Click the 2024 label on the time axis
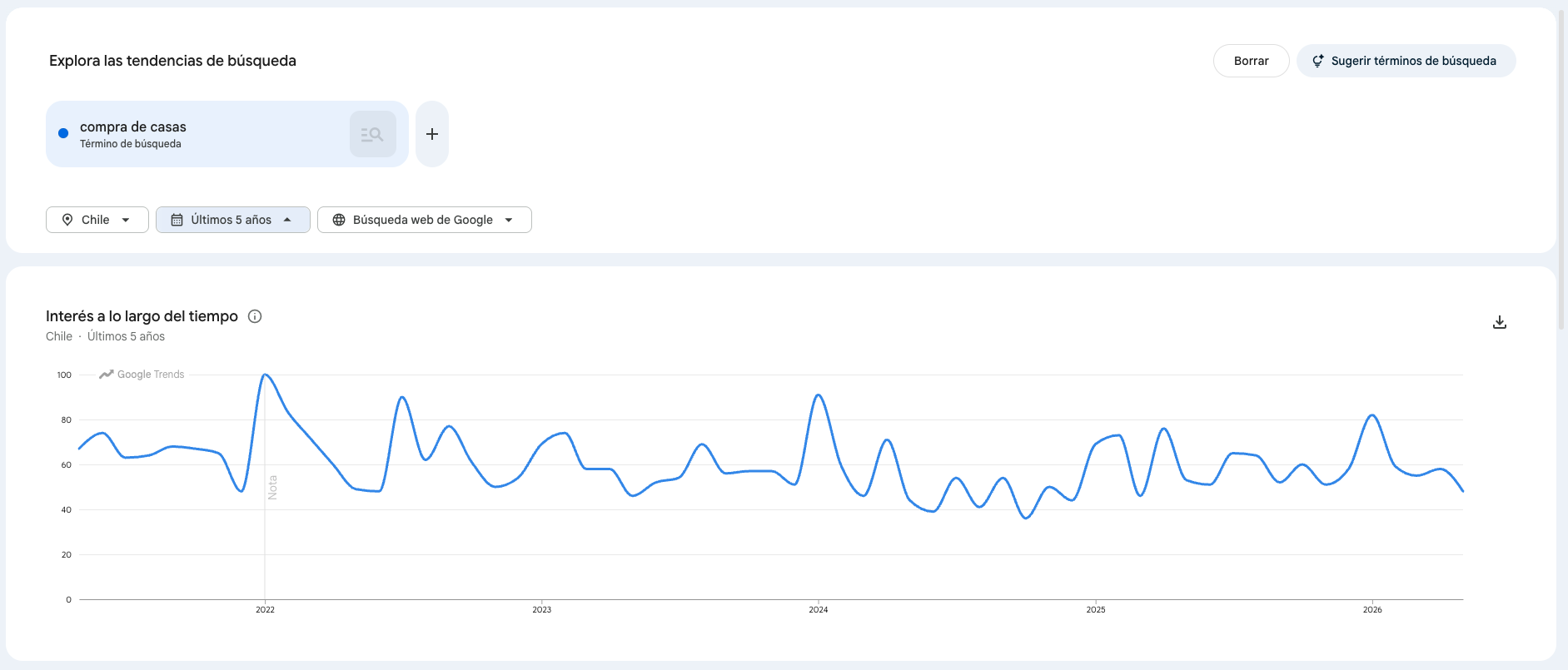The height and width of the screenshot is (670, 1568). (x=819, y=610)
